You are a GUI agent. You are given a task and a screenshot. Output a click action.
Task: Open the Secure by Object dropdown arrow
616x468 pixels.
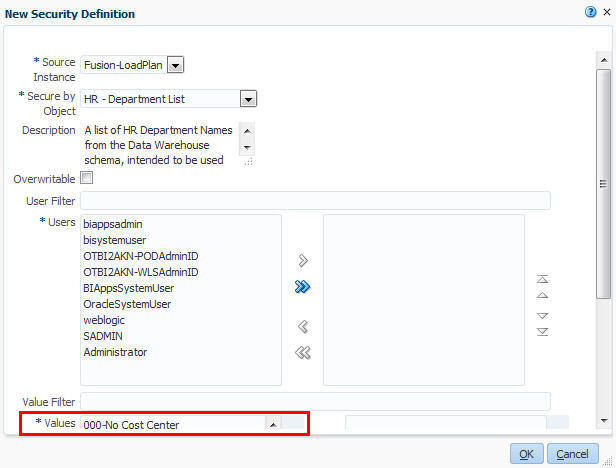(248, 99)
